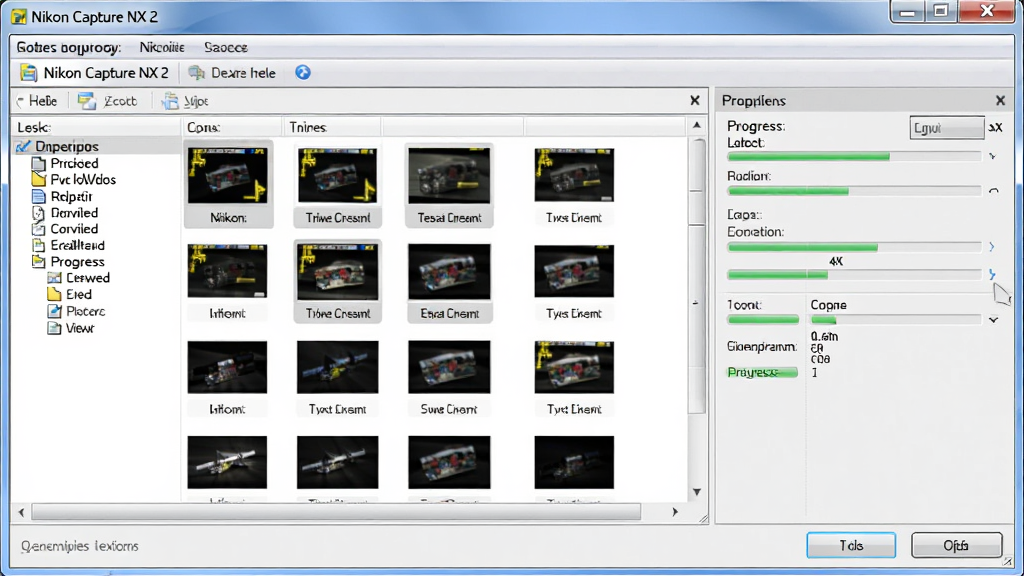
Task: Click the green Toont bar
Action: 763,320
